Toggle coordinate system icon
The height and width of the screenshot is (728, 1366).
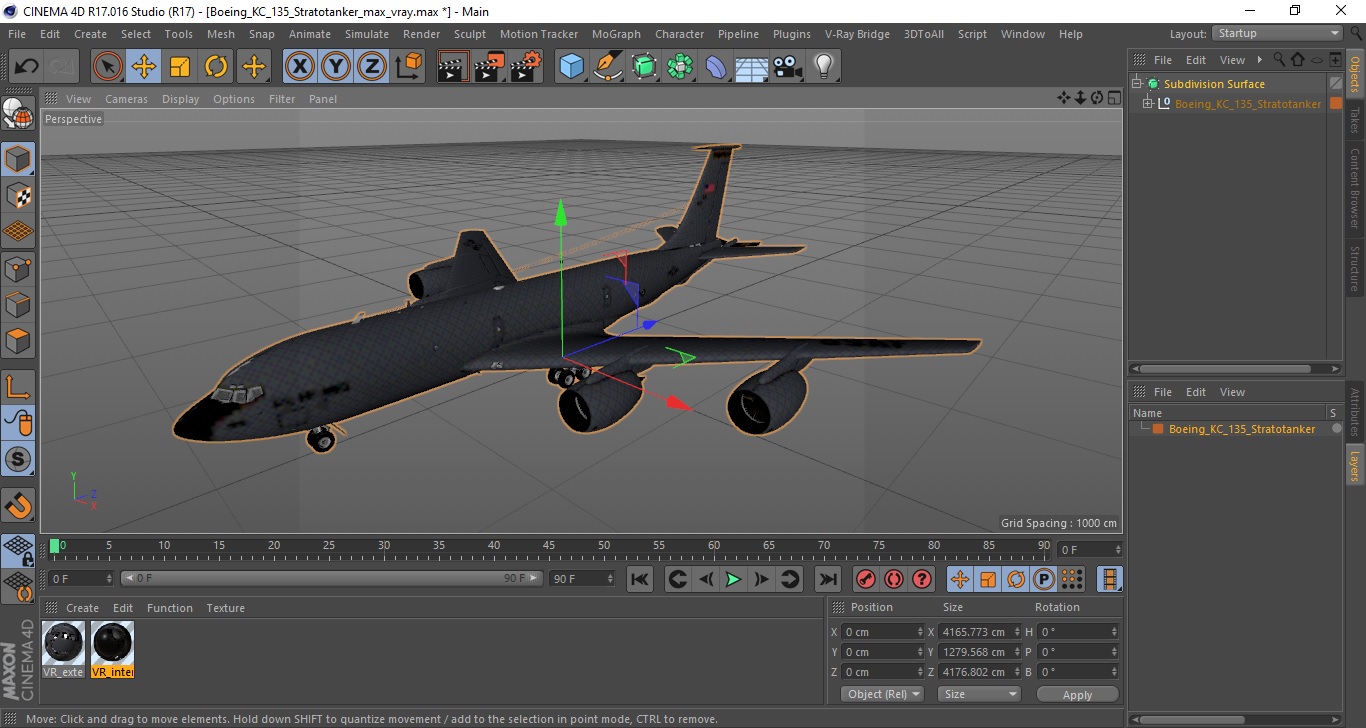(x=408, y=67)
